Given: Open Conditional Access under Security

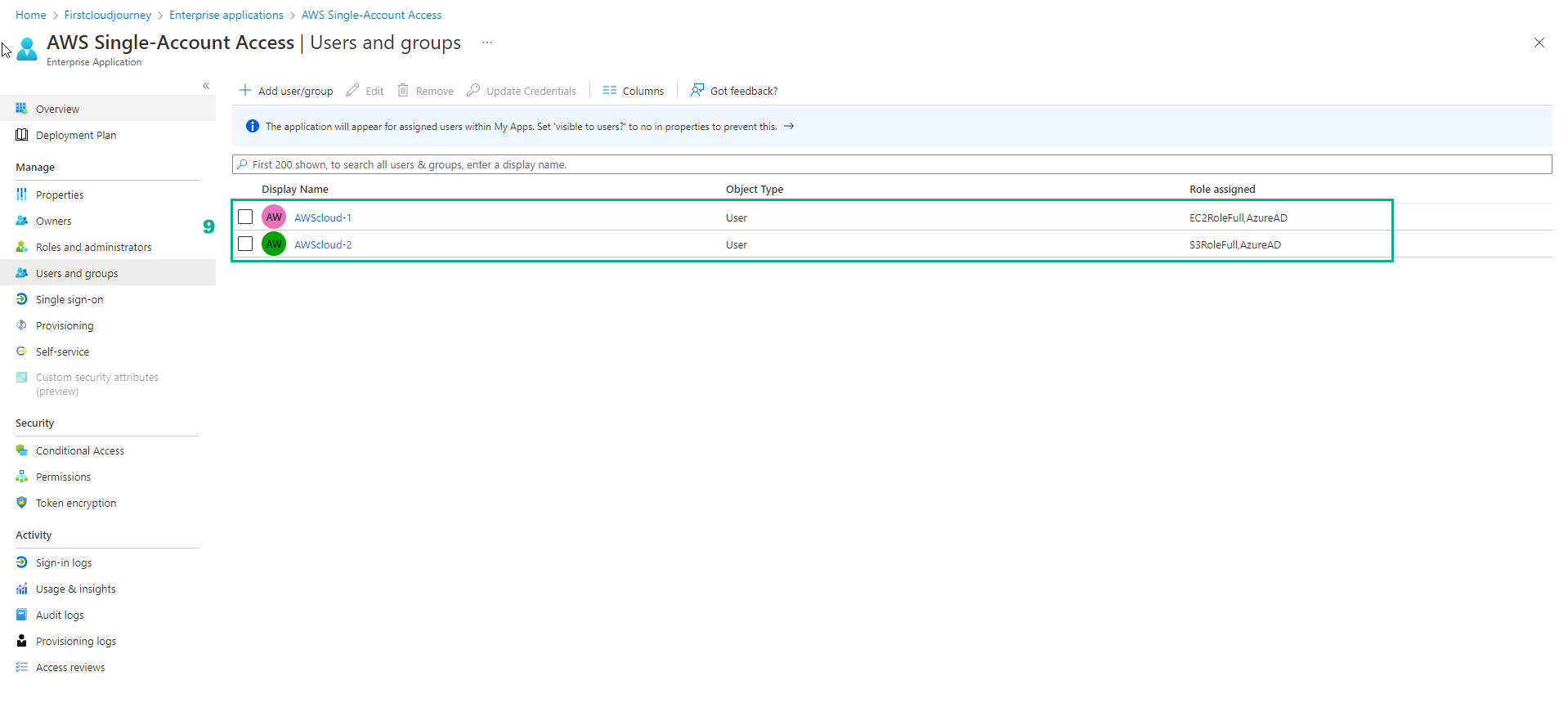Looking at the screenshot, I should click(x=108, y=450).
